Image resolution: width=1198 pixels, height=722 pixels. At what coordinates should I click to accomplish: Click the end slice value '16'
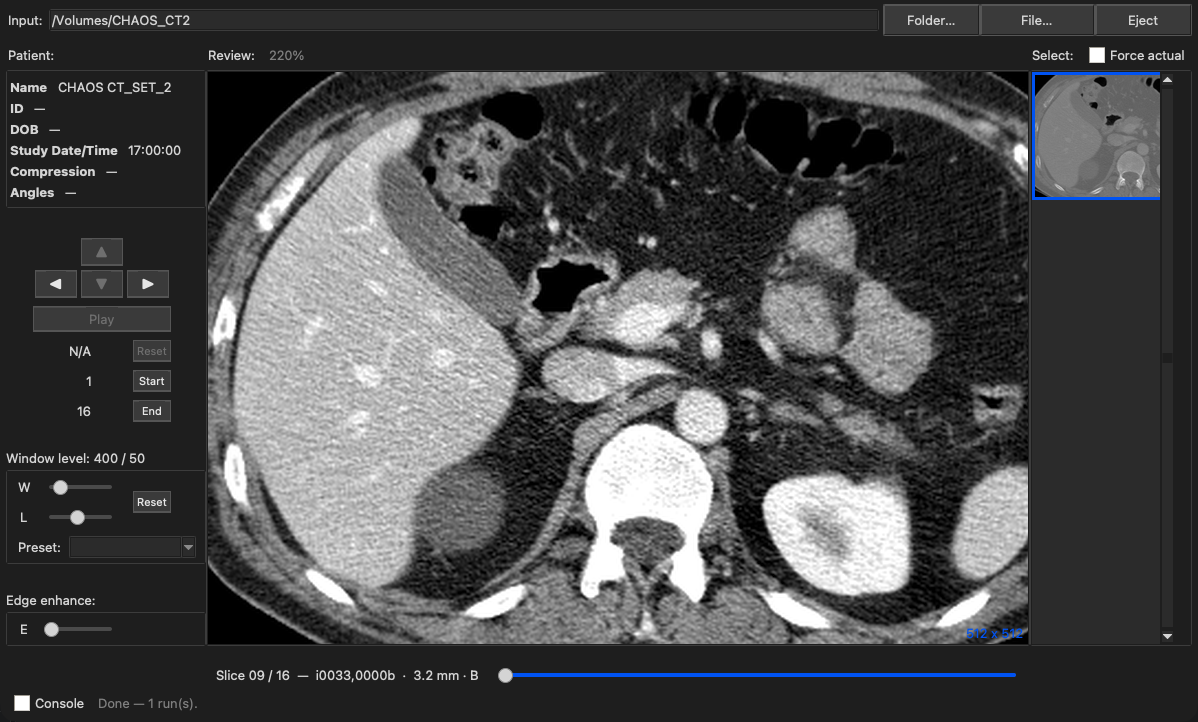tap(83, 411)
